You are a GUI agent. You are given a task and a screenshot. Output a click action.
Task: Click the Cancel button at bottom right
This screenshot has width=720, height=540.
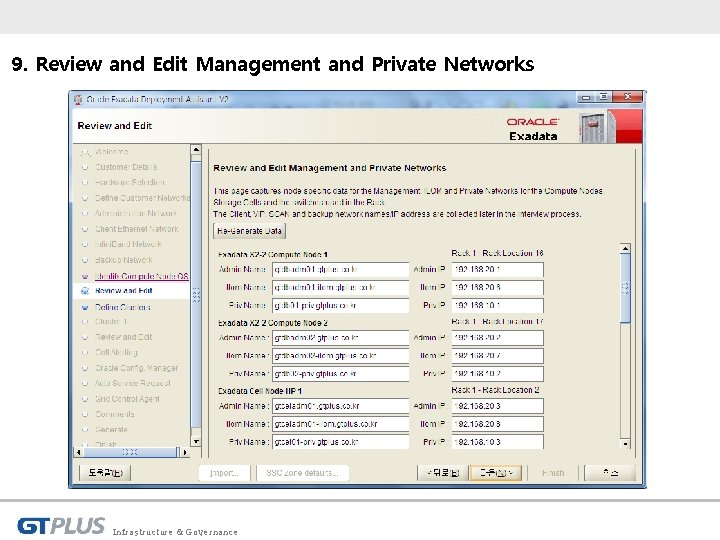[x=610, y=472]
